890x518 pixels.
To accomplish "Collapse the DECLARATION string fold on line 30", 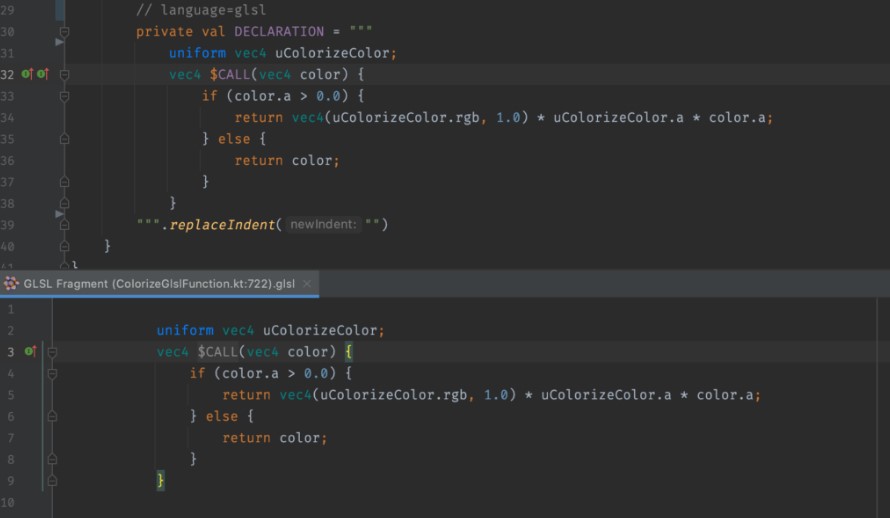I will [x=65, y=32].
